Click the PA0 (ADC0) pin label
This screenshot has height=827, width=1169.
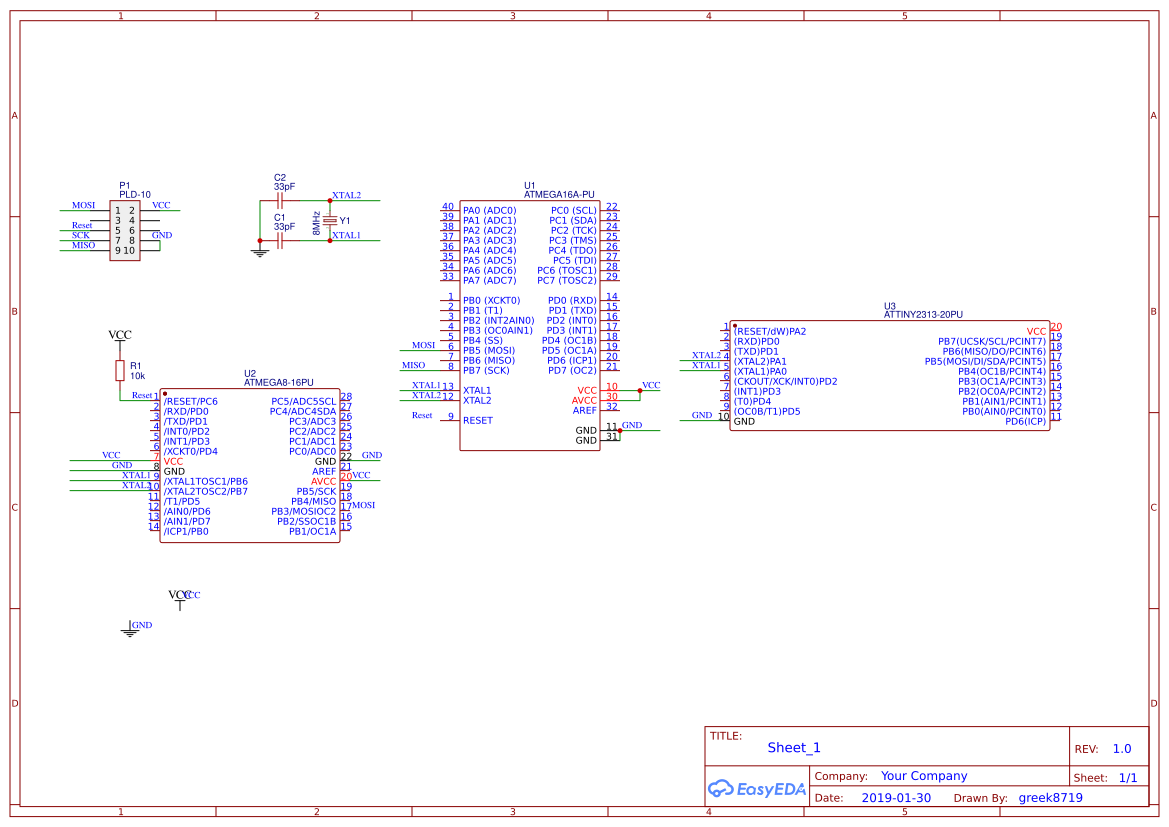tap(489, 211)
